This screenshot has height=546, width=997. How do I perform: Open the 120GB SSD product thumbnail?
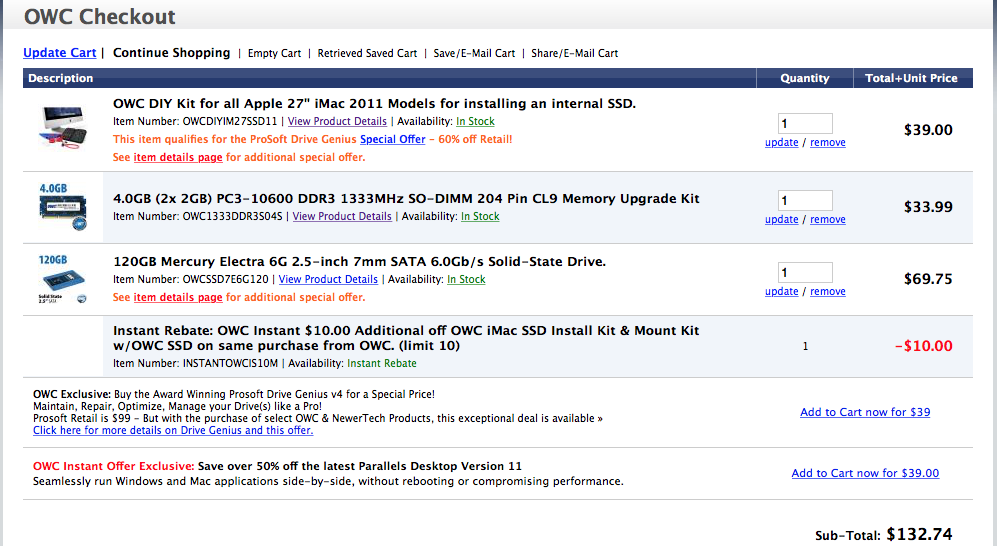pyautogui.click(x=62, y=279)
